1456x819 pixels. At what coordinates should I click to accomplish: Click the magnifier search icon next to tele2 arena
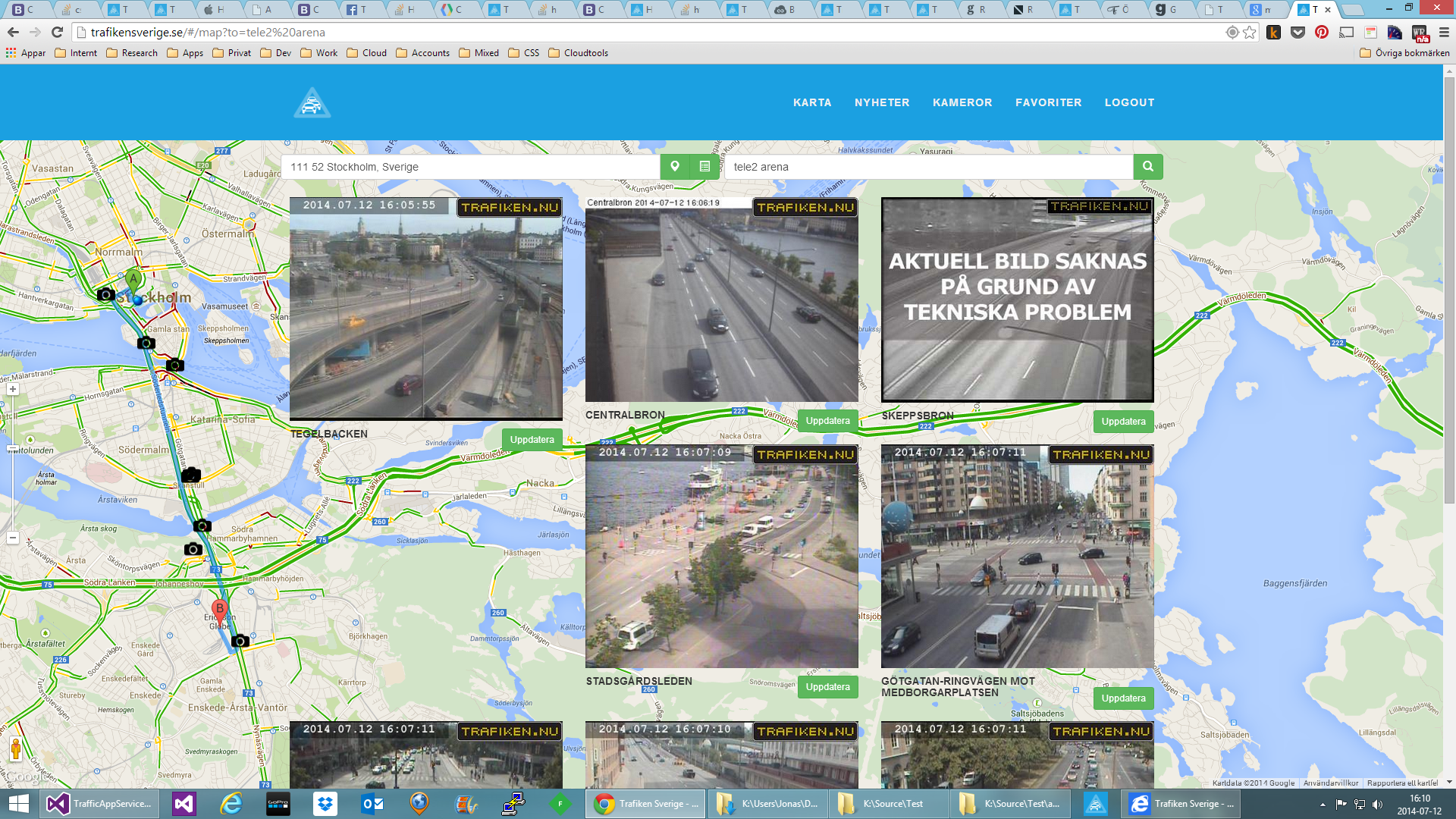click(1147, 166)
